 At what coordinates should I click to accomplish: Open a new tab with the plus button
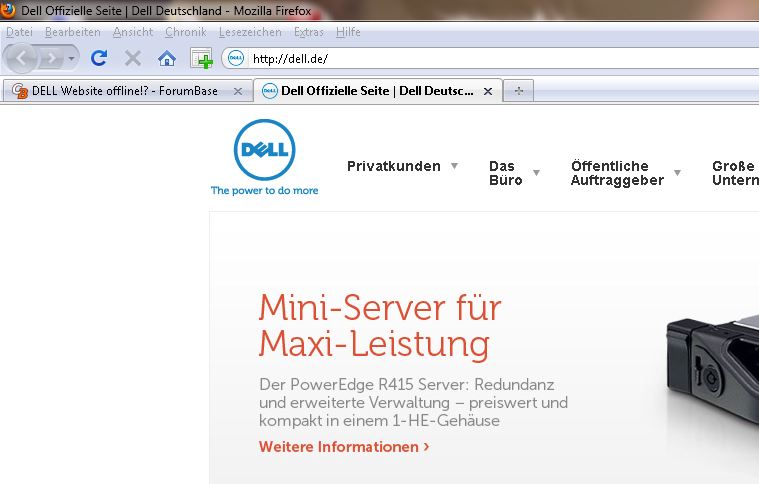518,91
